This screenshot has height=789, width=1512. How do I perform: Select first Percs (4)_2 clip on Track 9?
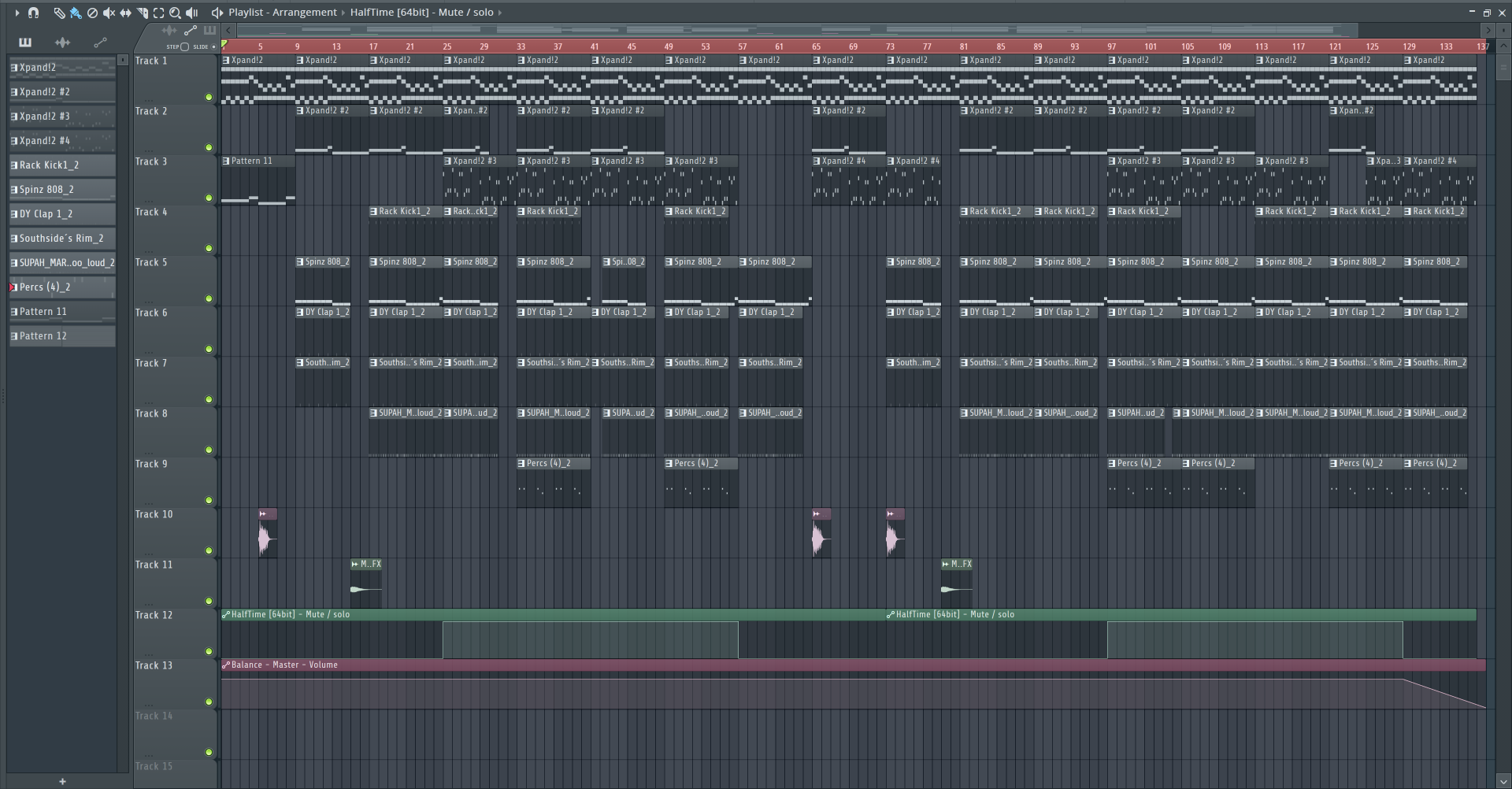click(554, 482)
